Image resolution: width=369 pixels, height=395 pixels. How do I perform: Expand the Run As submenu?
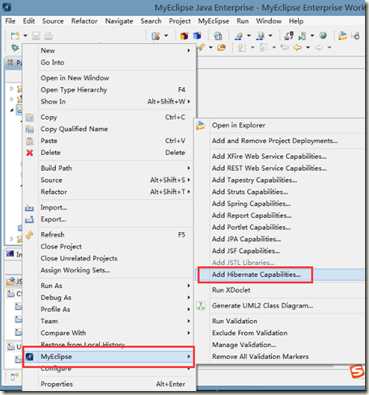[x=189, y=286]
